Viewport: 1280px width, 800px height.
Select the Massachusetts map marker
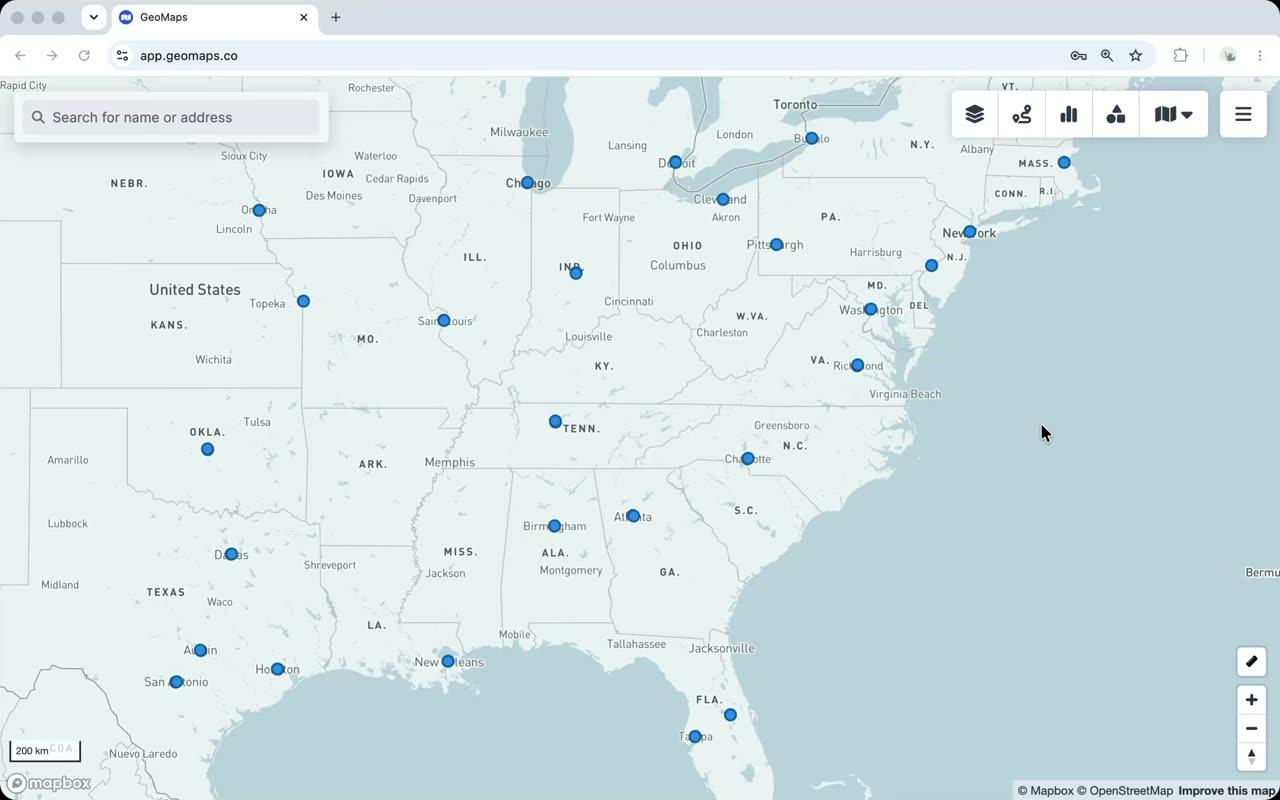click(x=1064, y=162)
